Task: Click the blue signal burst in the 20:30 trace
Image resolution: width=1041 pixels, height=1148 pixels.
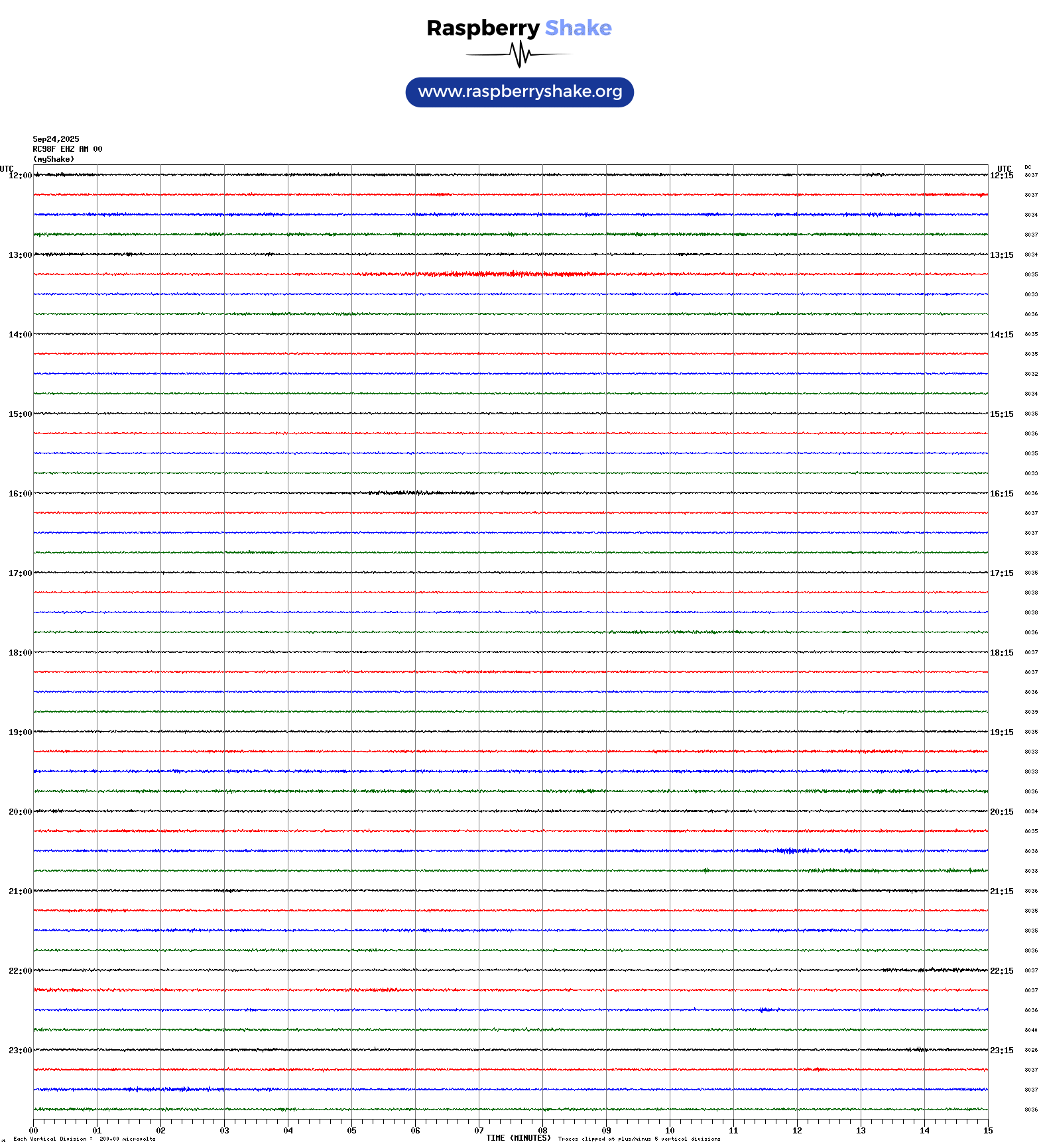Action: tap(789, 850)
